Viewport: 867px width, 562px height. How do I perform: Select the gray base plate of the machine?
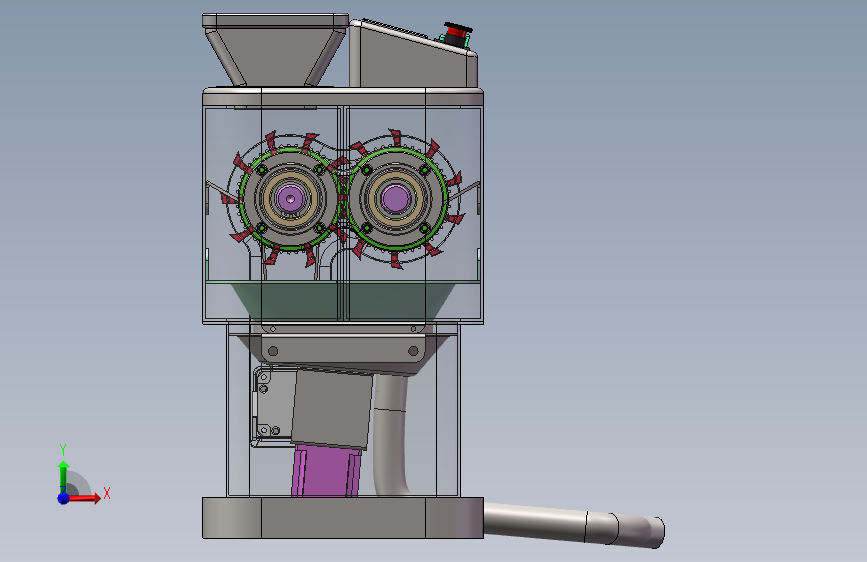(343, 518)
